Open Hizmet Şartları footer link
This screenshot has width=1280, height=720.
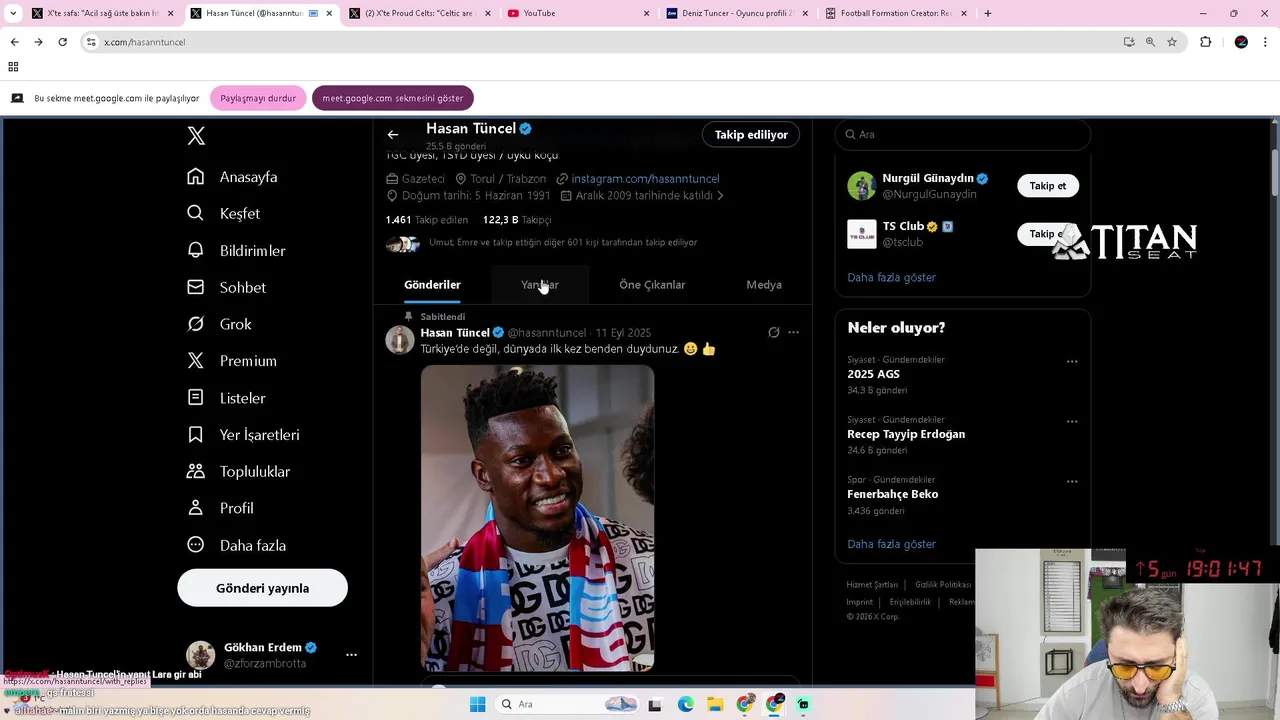pos(872,585)
